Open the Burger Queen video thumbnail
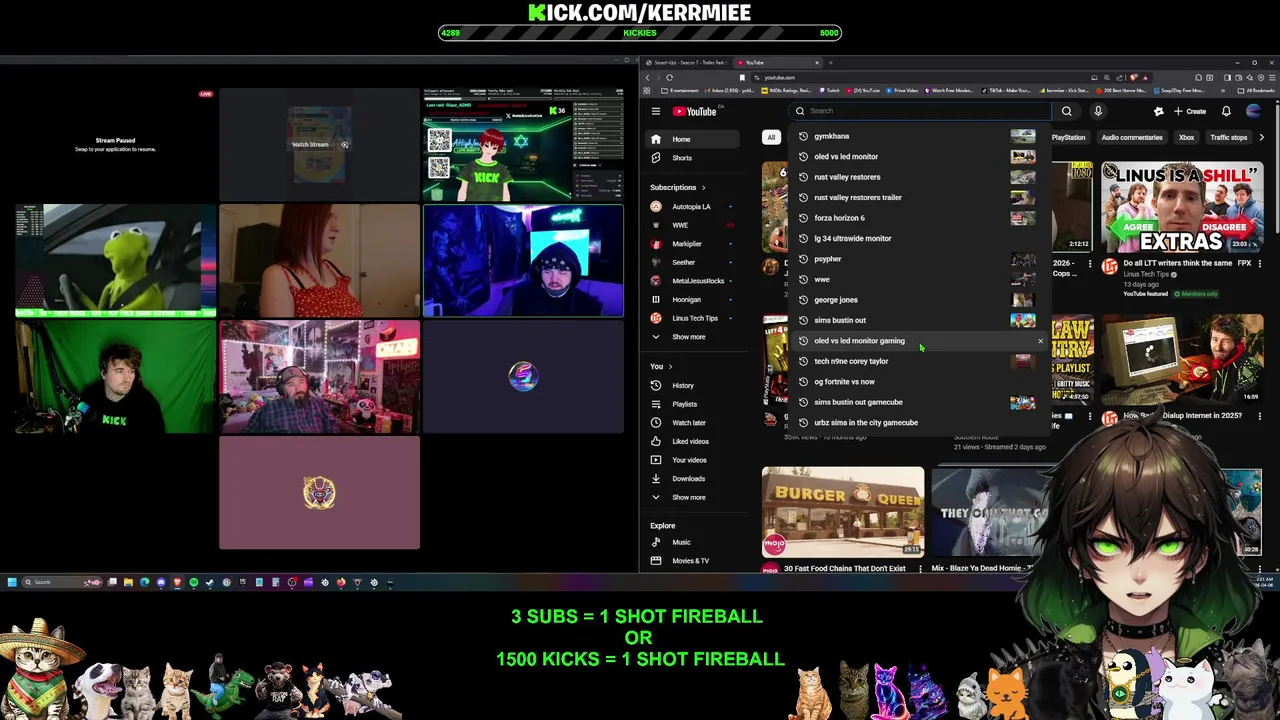The image size is (1280, 720). 843,512
